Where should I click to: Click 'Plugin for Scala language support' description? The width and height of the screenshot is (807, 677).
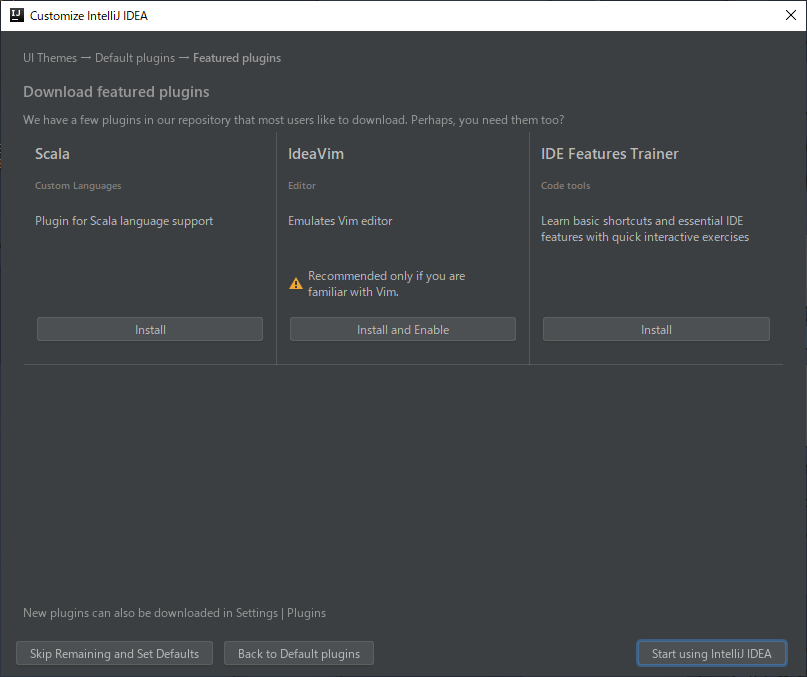pyautogui.click(x=124, y=221)
